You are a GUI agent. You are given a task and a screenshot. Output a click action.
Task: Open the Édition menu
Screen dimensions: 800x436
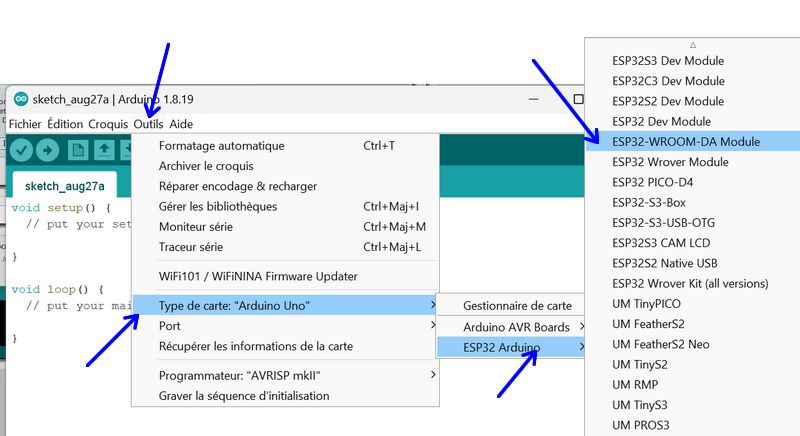click(x=65, y=124)
